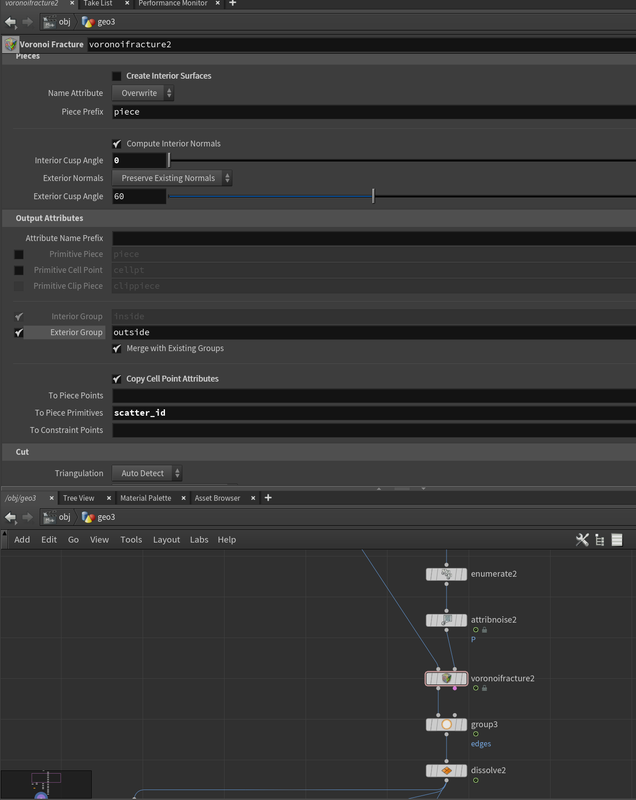Open the View menu
Viewport: 636px width, 800px height.
pos(99,540)
